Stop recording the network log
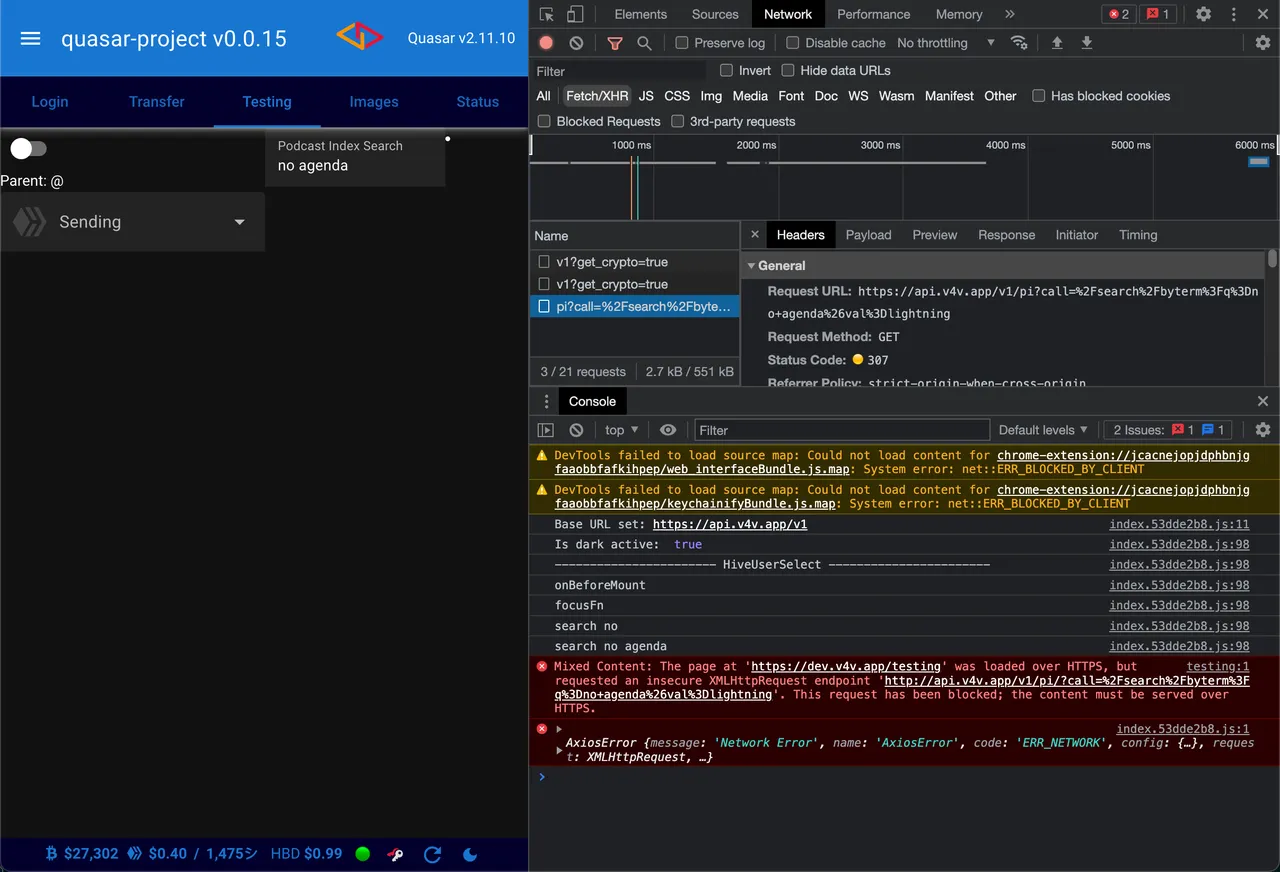Viewport: 1280px width, 872px height. [x=546, y=43]
